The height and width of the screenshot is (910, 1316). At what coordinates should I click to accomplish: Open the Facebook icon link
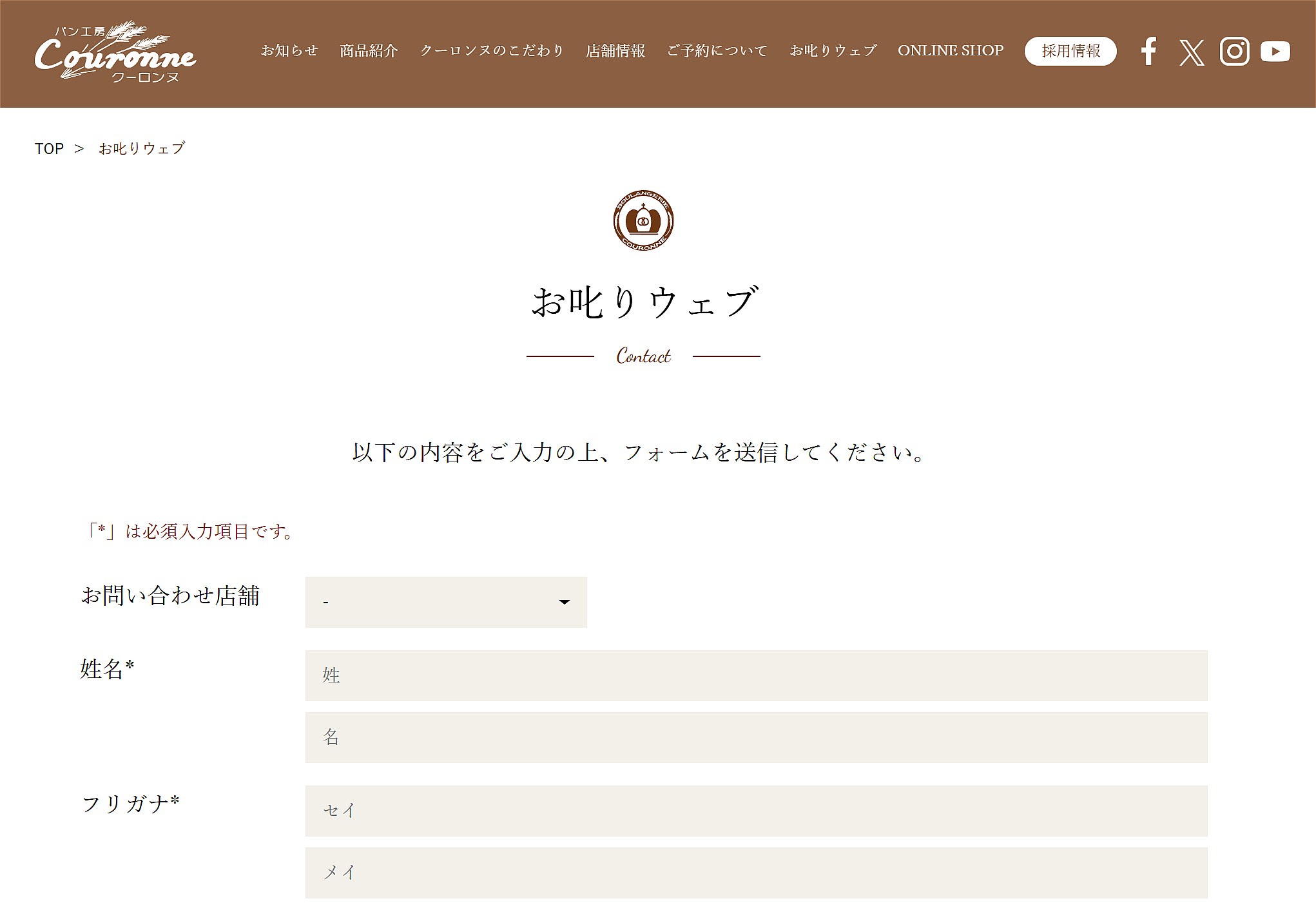(x=1148, y=52)
